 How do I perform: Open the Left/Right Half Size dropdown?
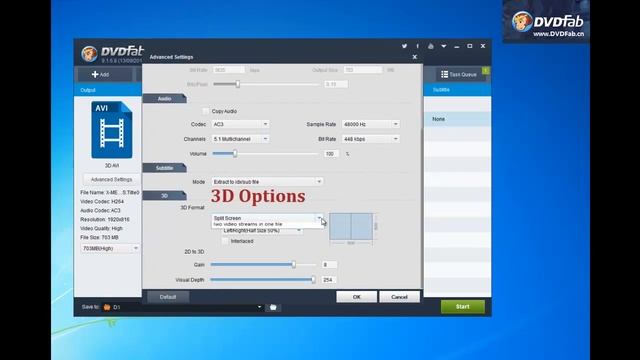point(262,231)
